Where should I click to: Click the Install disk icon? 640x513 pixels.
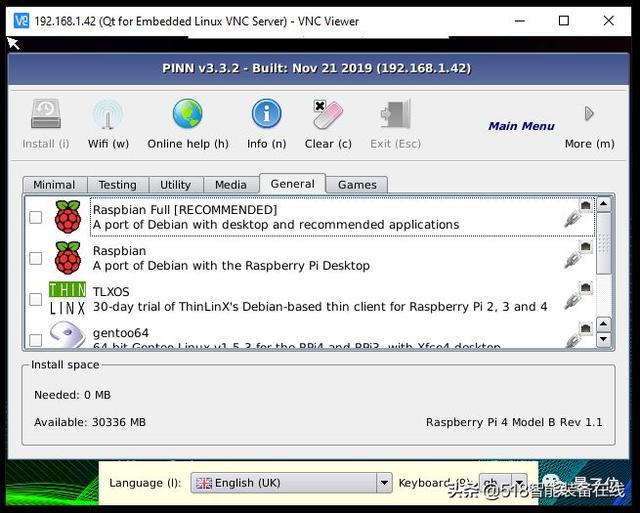click(46, 113)
